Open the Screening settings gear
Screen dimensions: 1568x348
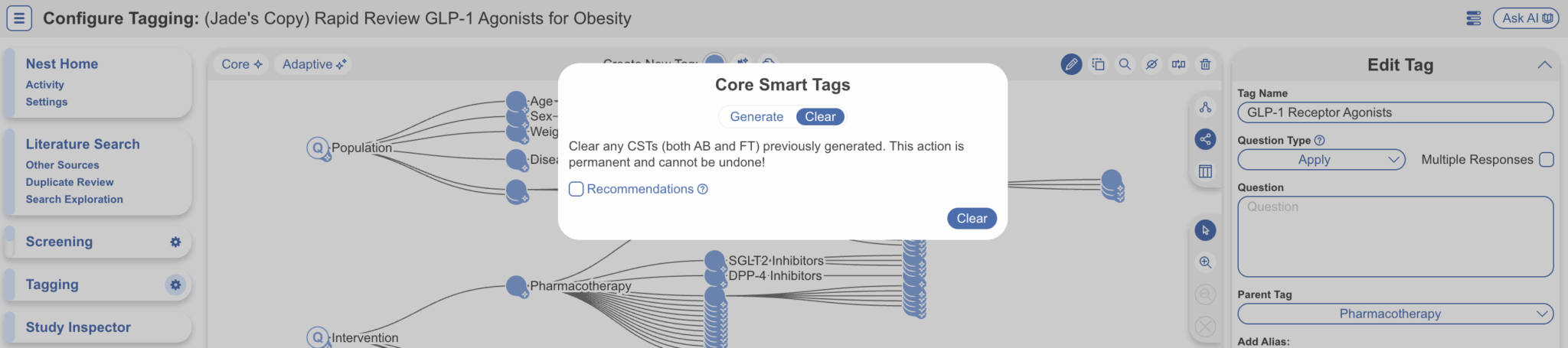coord(175,242)
